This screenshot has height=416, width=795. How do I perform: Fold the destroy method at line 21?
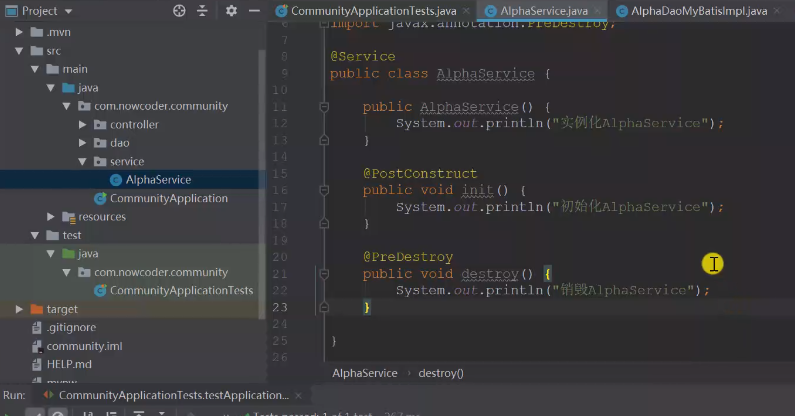click(324, 274)
